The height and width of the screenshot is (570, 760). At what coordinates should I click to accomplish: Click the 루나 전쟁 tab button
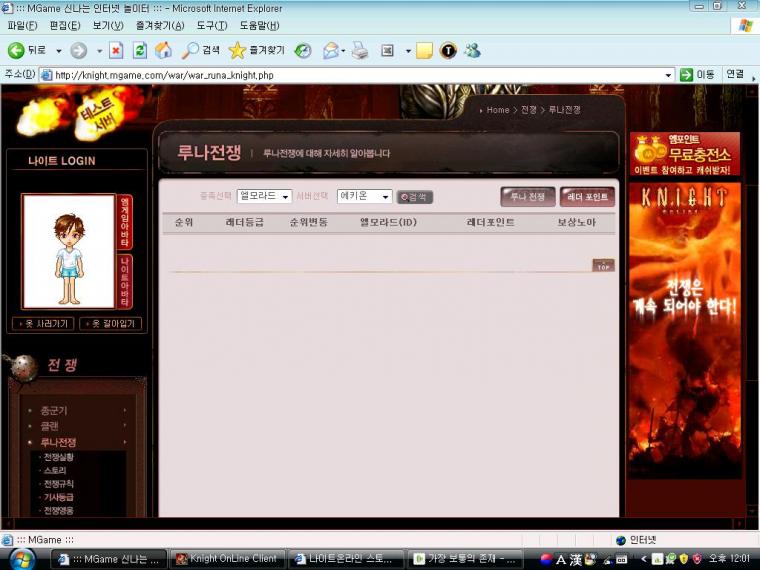point(527,196)
